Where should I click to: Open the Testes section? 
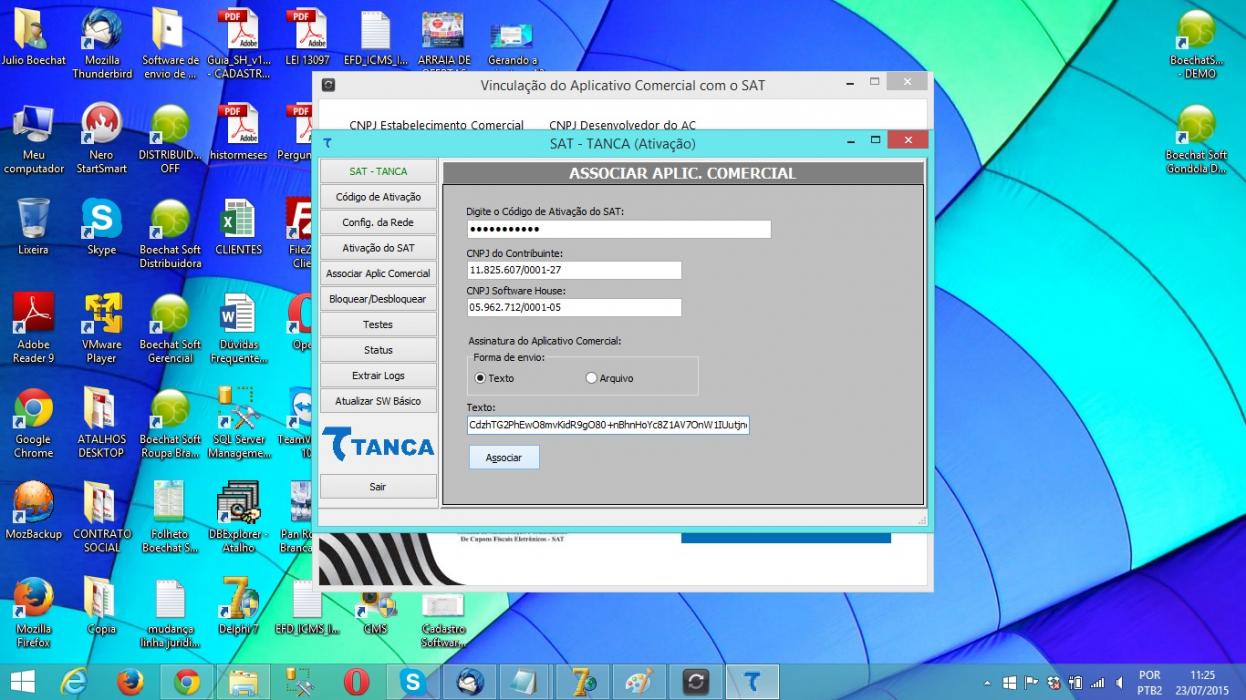[x=378, y=324]
